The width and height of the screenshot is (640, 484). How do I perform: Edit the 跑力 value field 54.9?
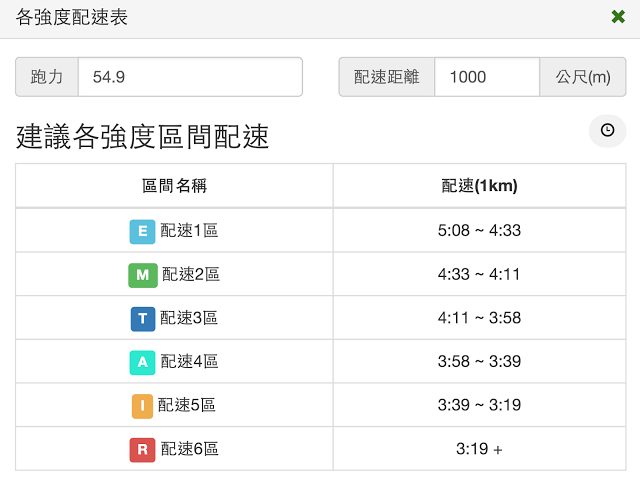pos(190,77)
